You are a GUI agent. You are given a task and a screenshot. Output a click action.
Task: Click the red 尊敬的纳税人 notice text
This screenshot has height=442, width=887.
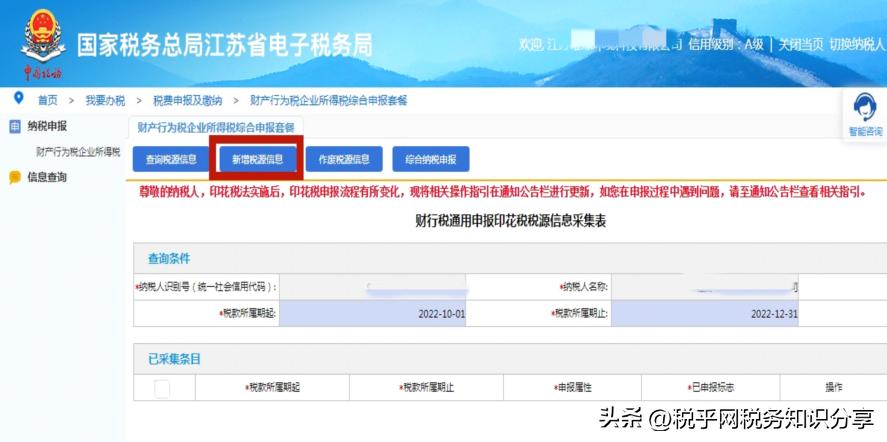tap(503, 192)
